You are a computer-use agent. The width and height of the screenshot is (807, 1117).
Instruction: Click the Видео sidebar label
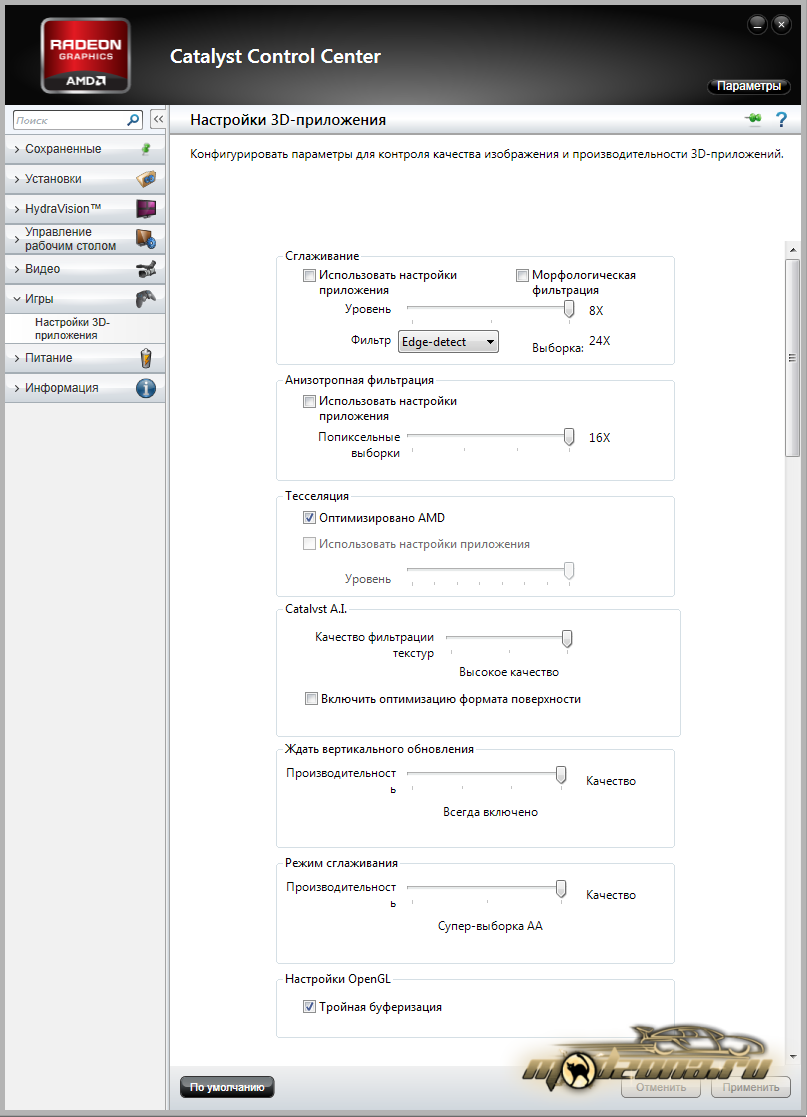[43, 269]
